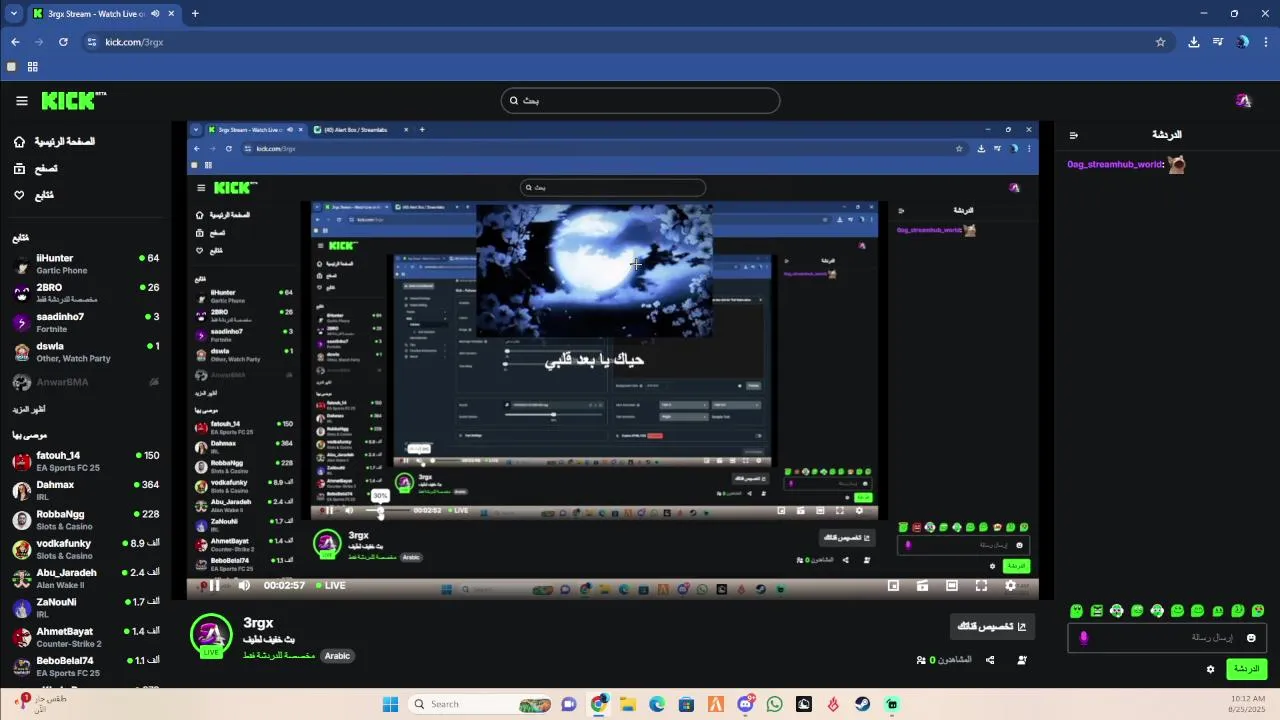Viewport: 1280px width, 720px height.
Task: Open Chrome tab search dropdown arrow
Action: click(x=13, y=14)
